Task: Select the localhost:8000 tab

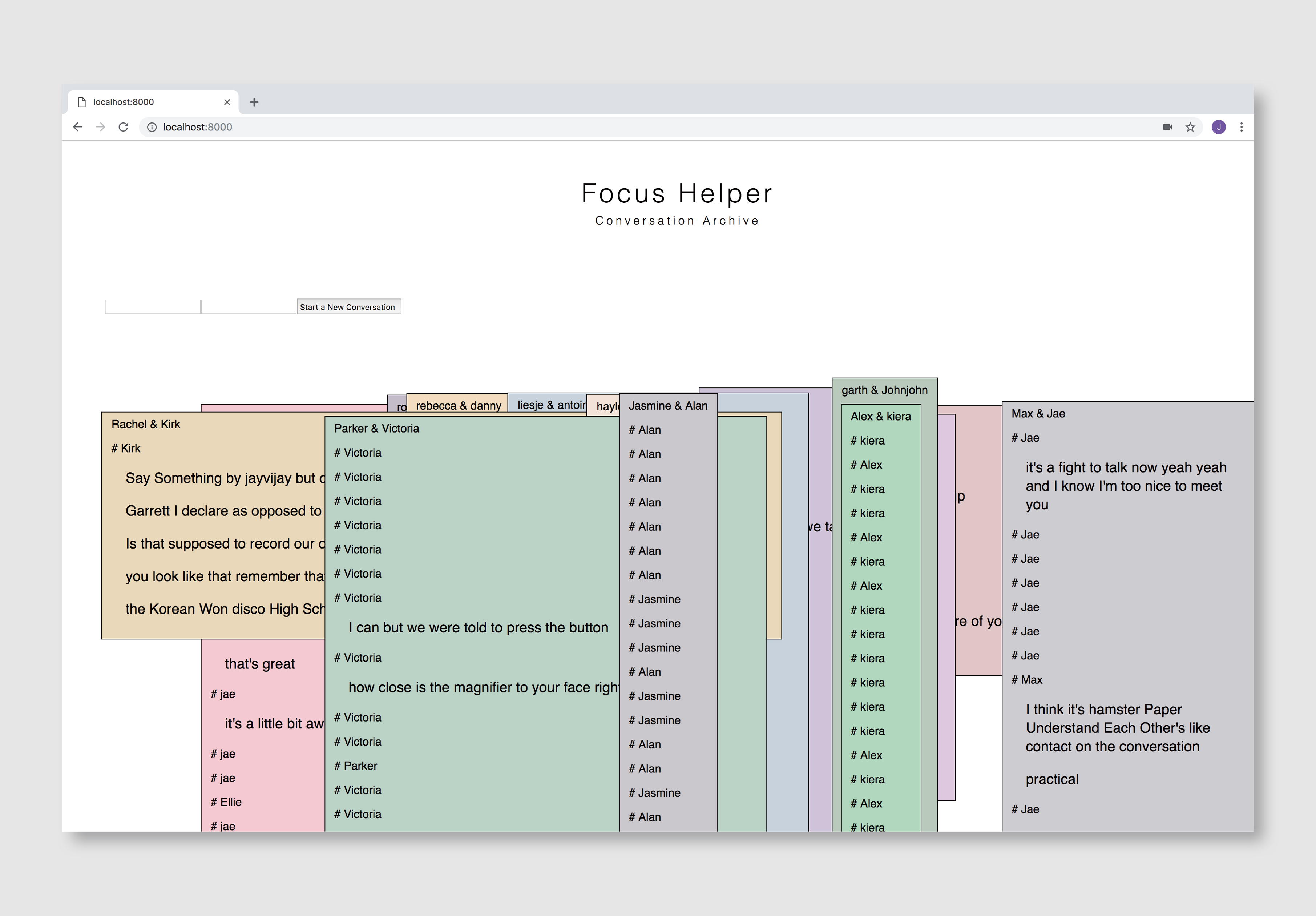Action: point(153,102)
